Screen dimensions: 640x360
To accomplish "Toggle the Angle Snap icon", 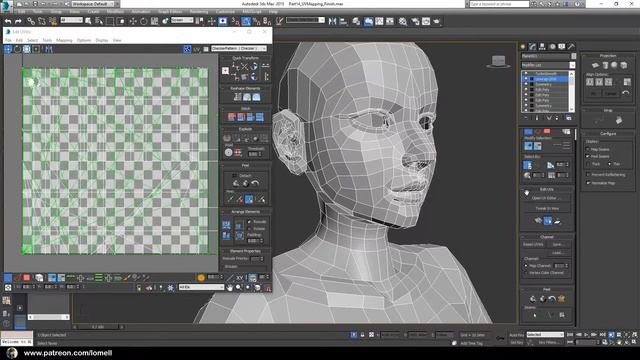I will [x=246, y=21].
